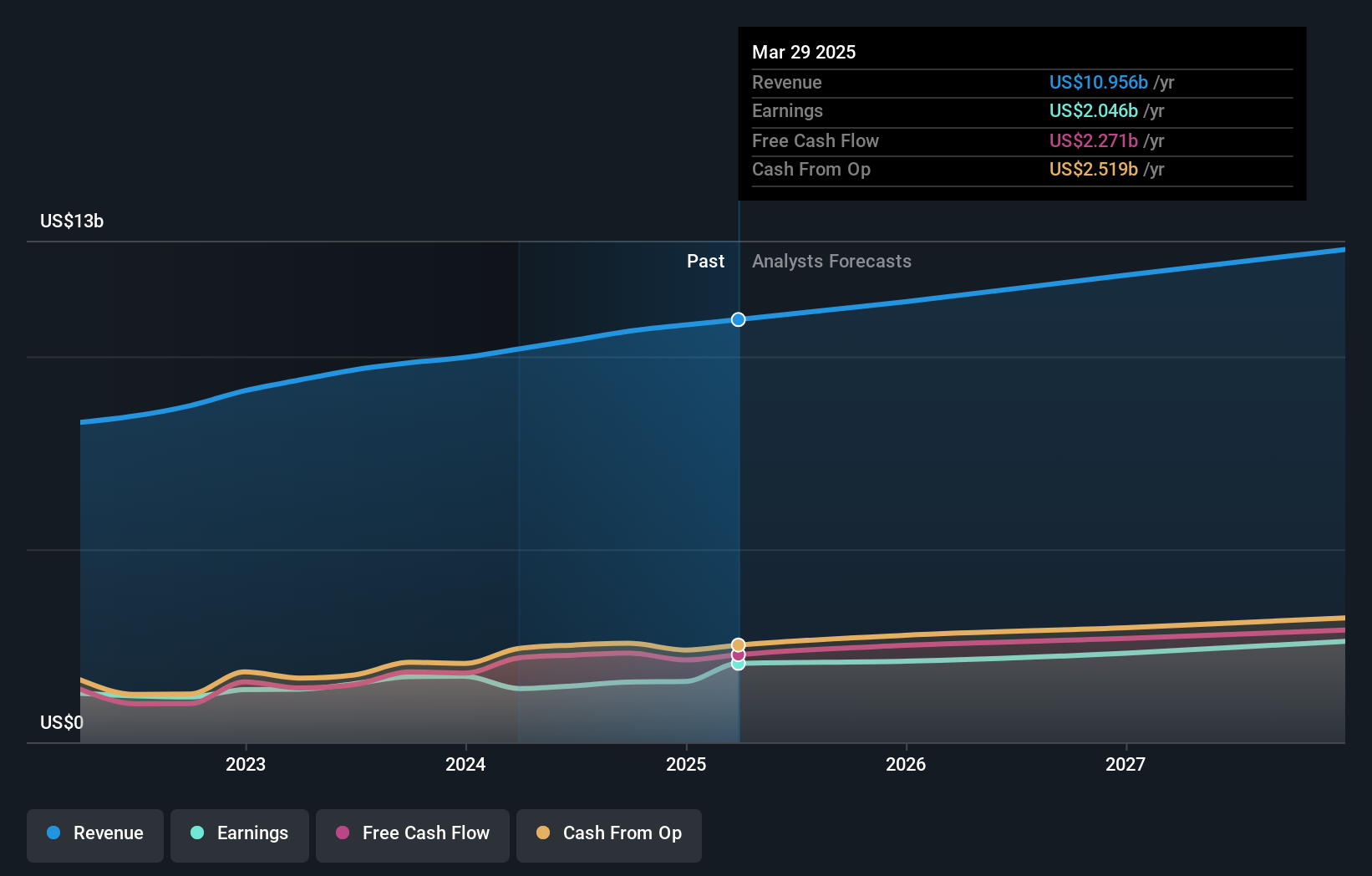Click the Revenue data point marker on blue line
This screenshot has width=1372, height=876.
click(739, 319)
